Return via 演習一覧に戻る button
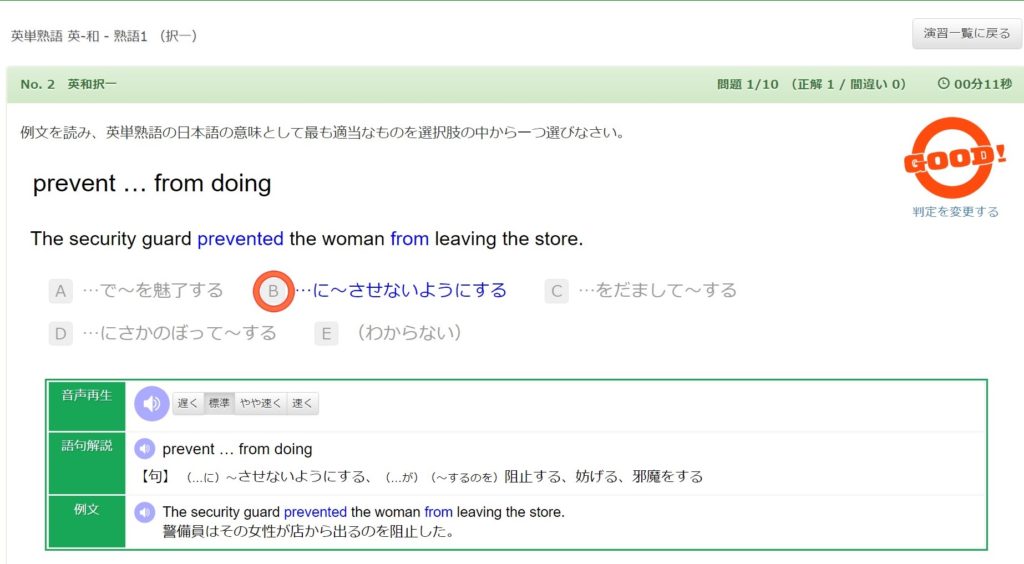1024x564 pixels. 967,33
